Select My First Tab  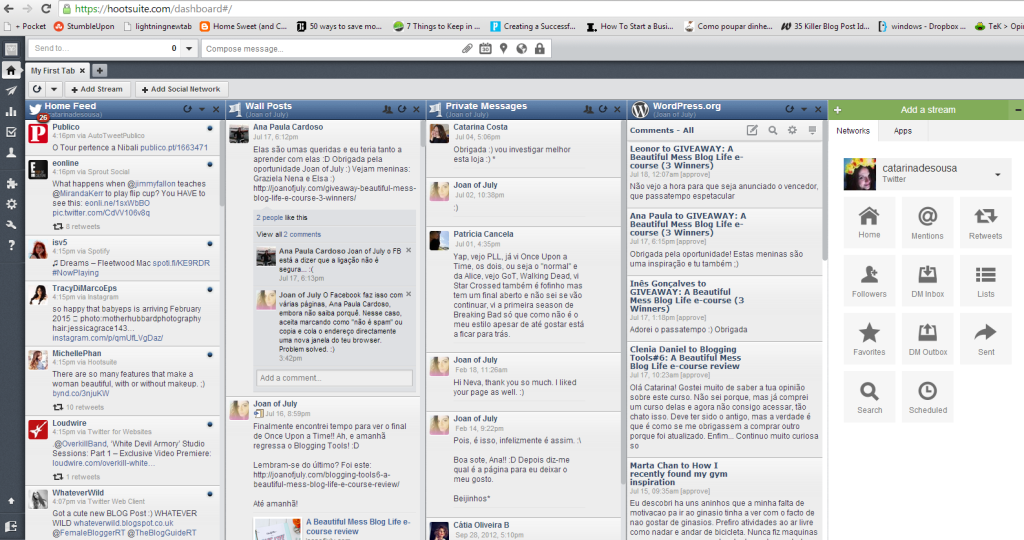click(x=53, y=71)
